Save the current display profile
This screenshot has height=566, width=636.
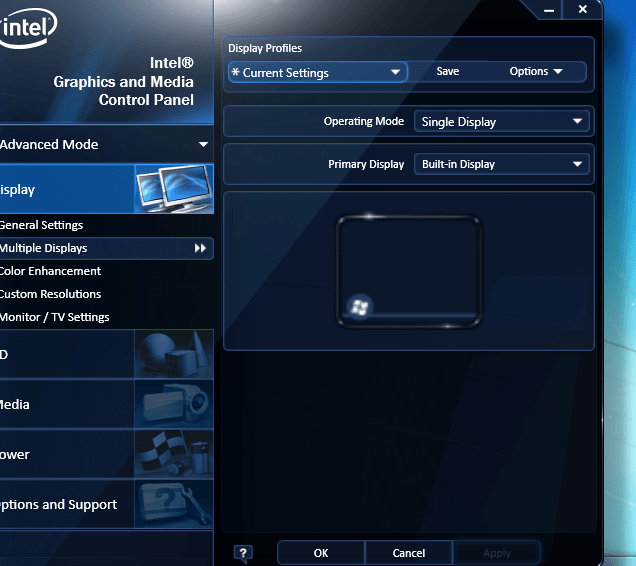point(448,71)
